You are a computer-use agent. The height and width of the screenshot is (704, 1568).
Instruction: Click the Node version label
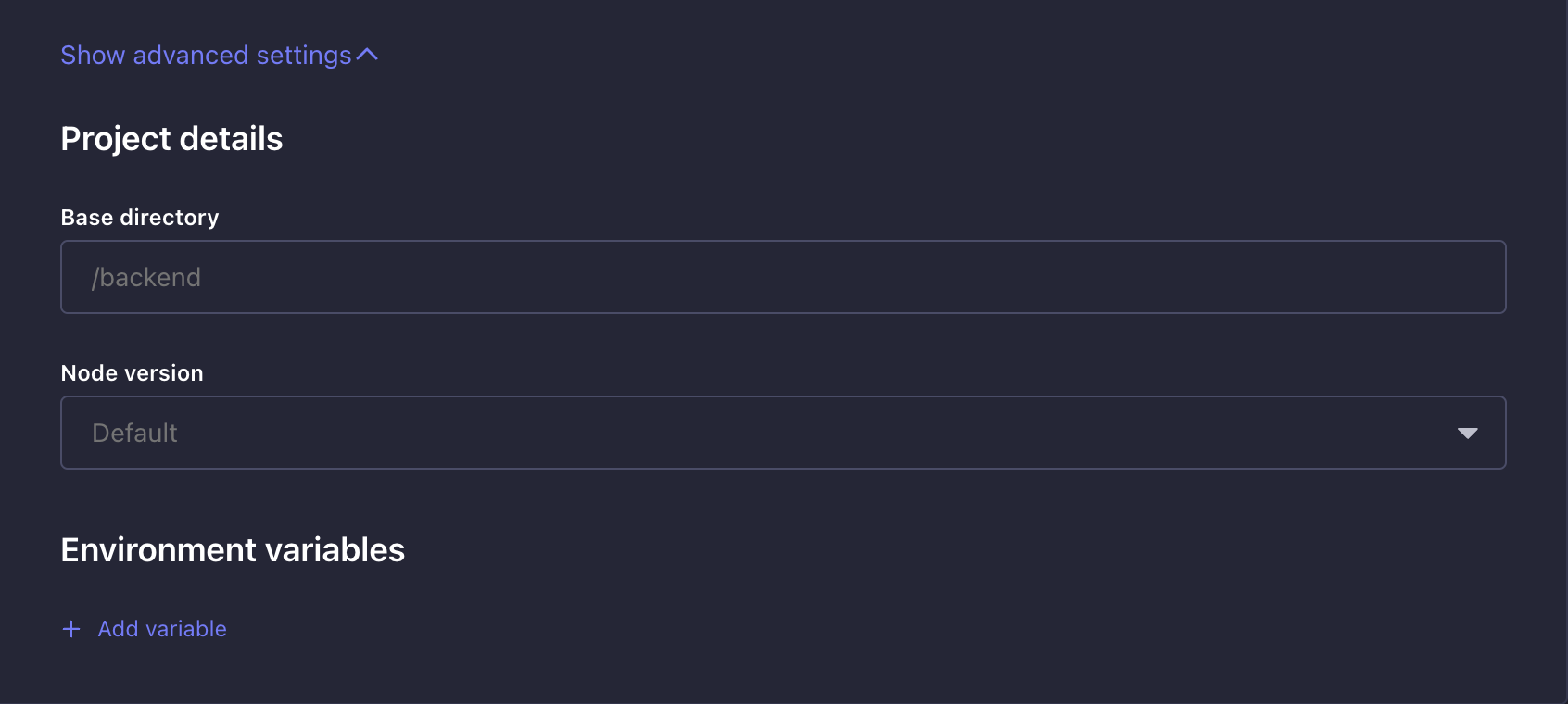tap(132, 373)
